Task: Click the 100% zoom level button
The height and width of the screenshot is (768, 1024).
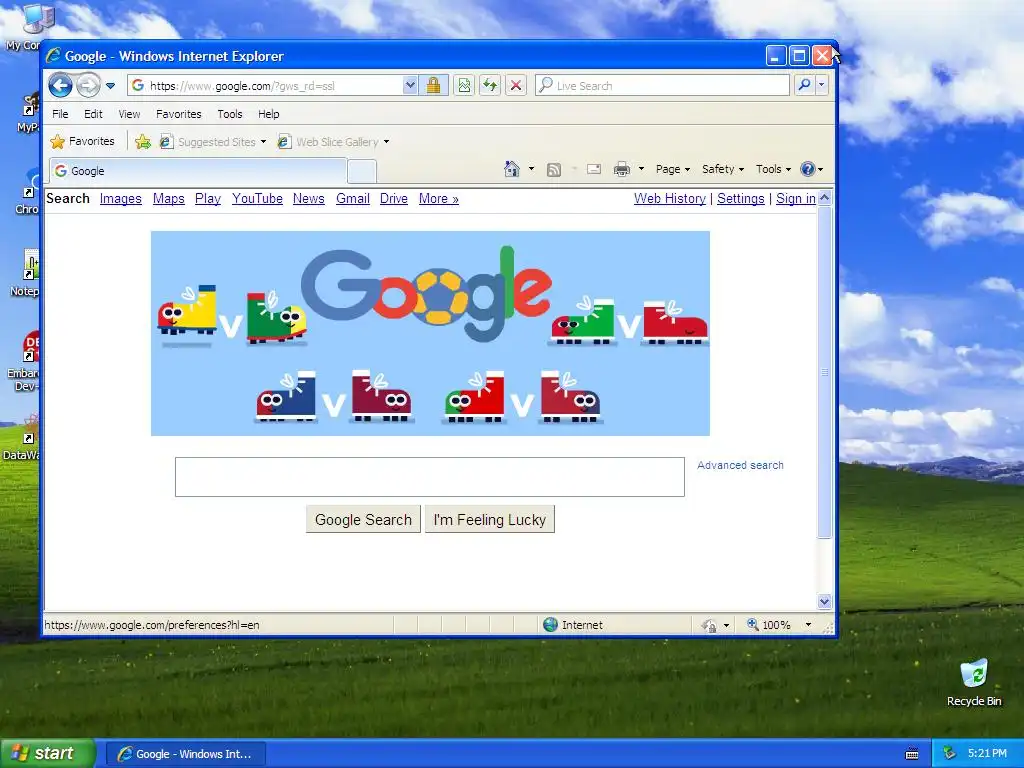Action: coord(769,625)
